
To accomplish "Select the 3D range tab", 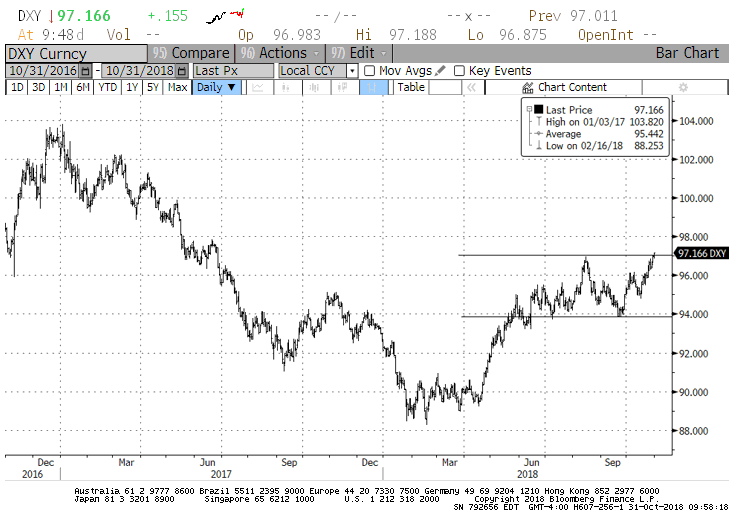I will tap(38, 87).
